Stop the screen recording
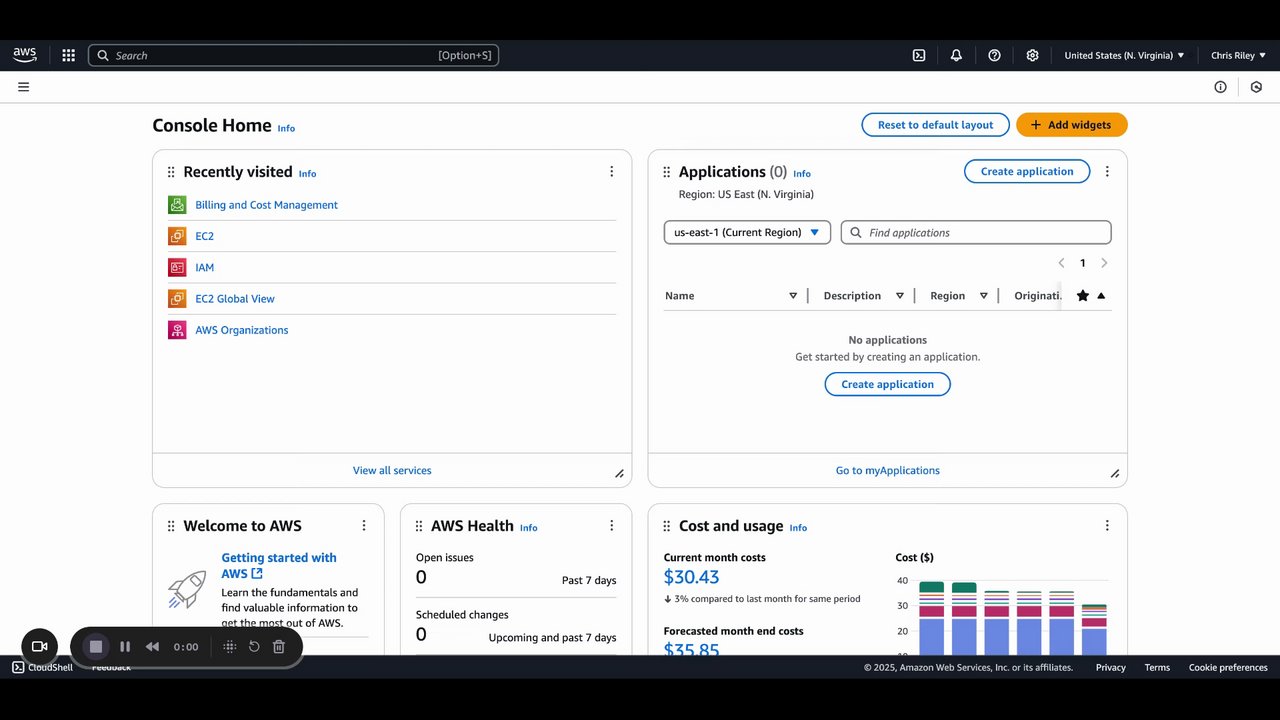 point(96,646)
